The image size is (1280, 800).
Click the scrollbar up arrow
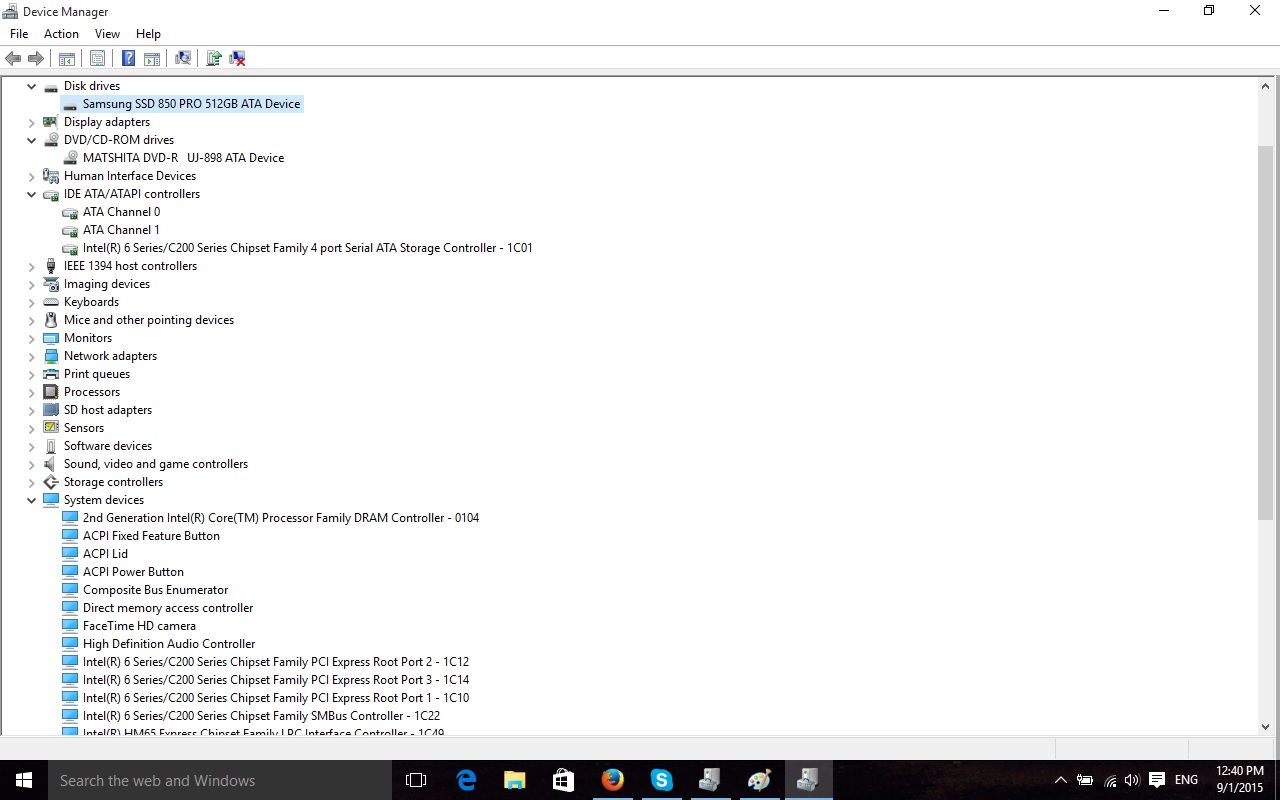pyautogui.click(x=1265, y=87)
